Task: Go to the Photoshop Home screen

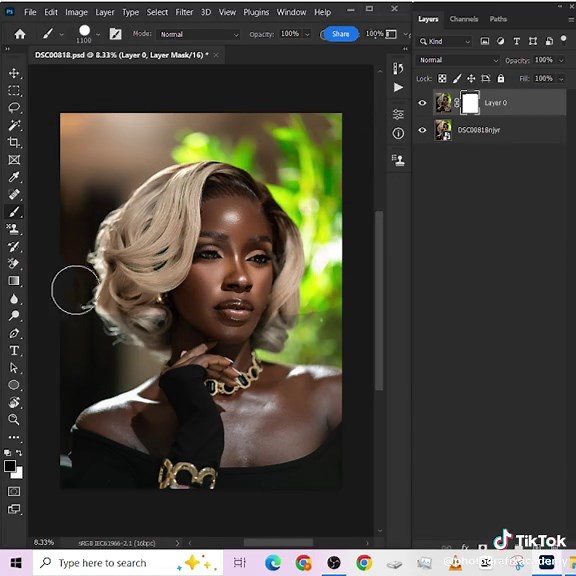Action: click(20, 34)
